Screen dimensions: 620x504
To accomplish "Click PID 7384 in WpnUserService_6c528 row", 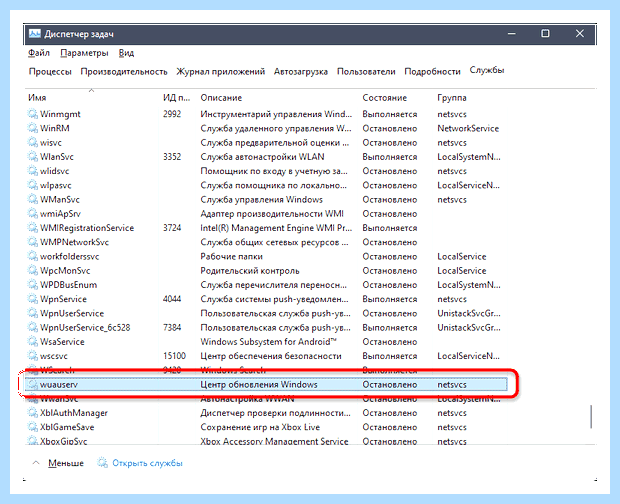I will [172, 328].
